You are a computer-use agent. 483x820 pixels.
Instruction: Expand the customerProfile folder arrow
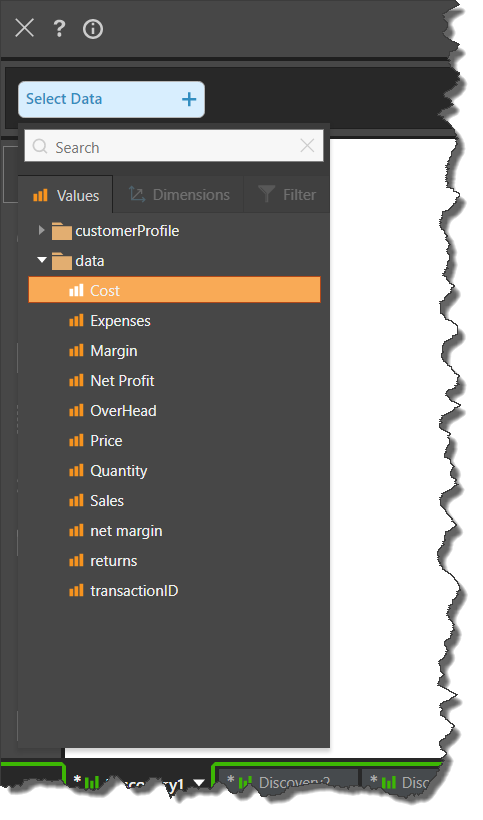click(41, 230)
